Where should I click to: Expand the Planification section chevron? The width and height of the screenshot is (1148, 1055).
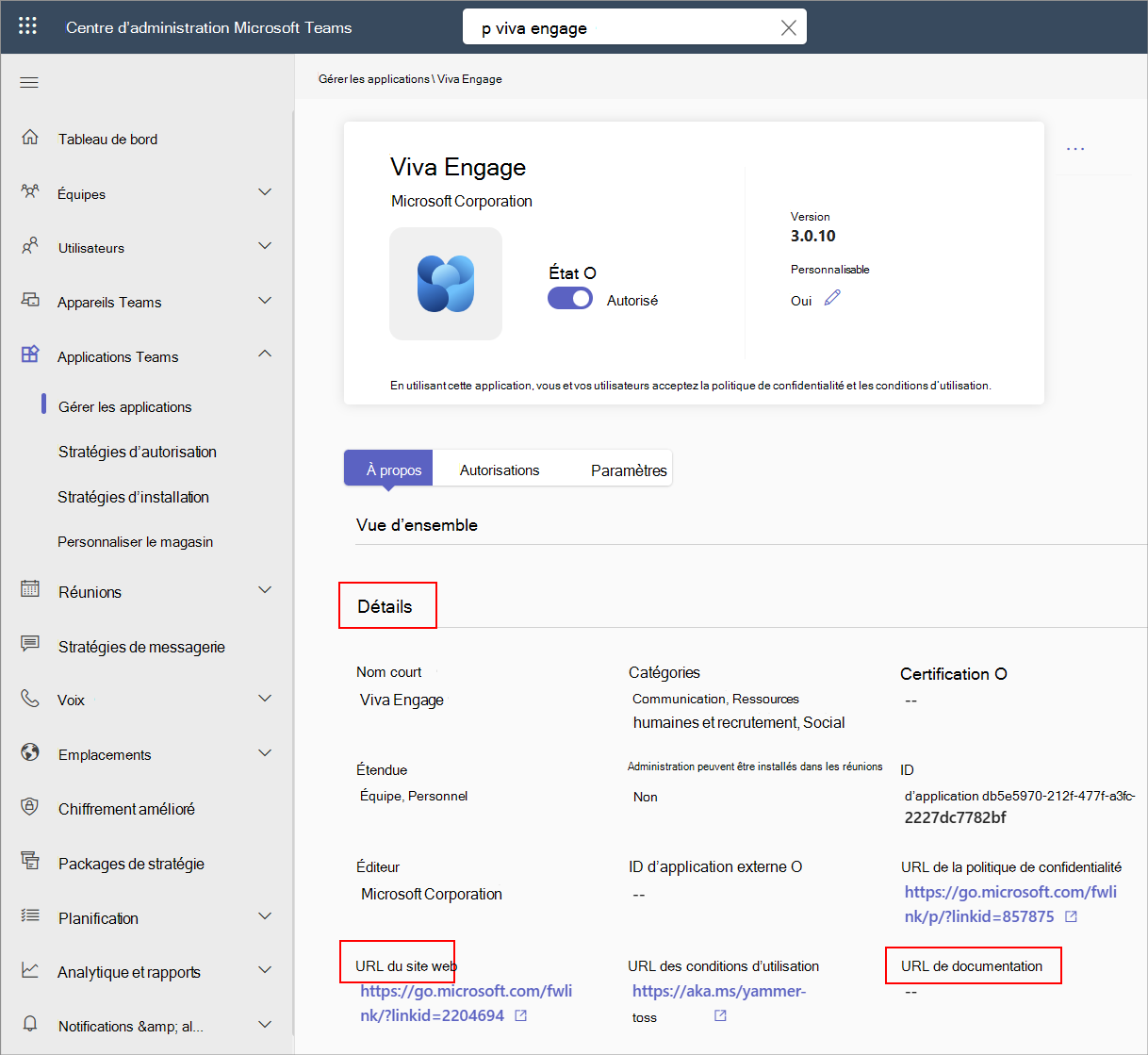pyautogui.click(x=265, y=916)
